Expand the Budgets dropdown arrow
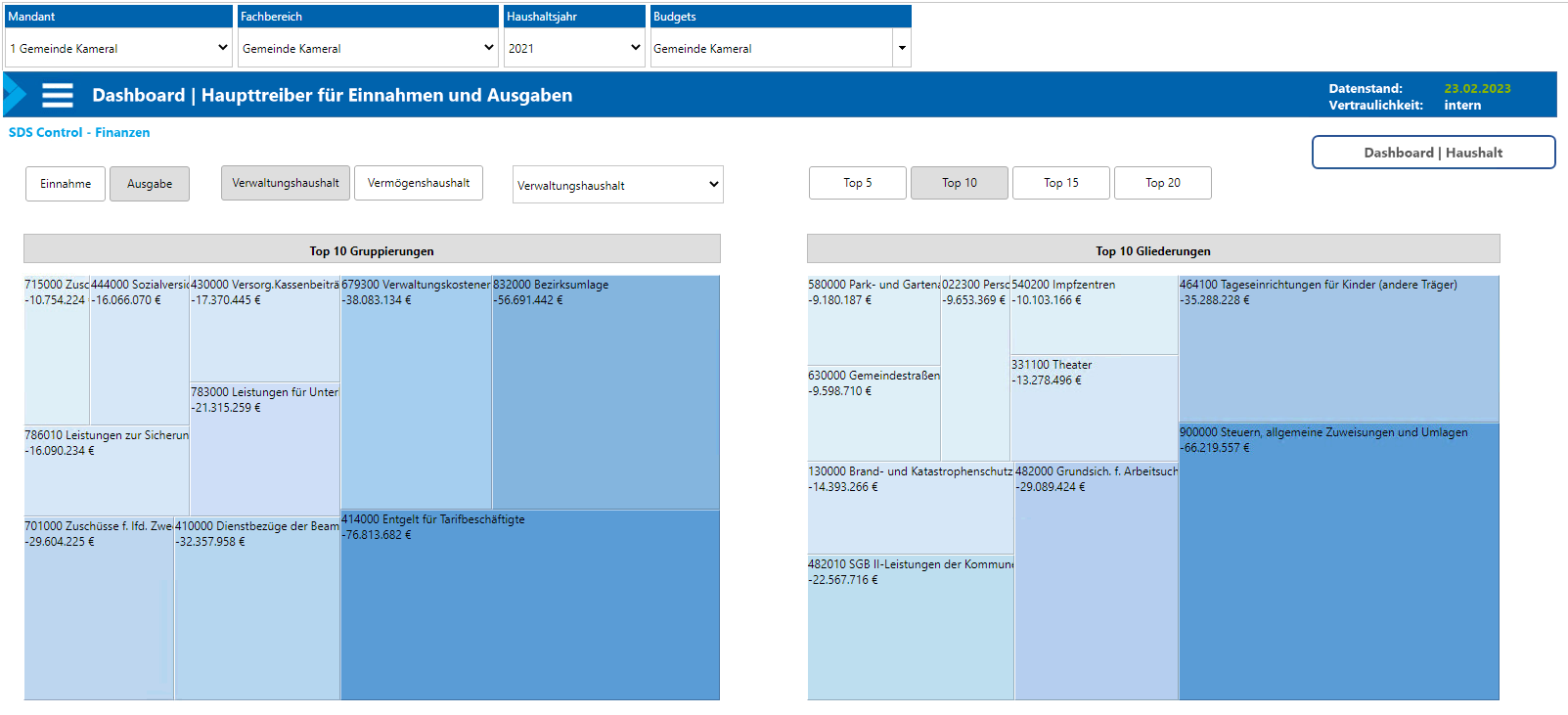 (x=902, y=48)
